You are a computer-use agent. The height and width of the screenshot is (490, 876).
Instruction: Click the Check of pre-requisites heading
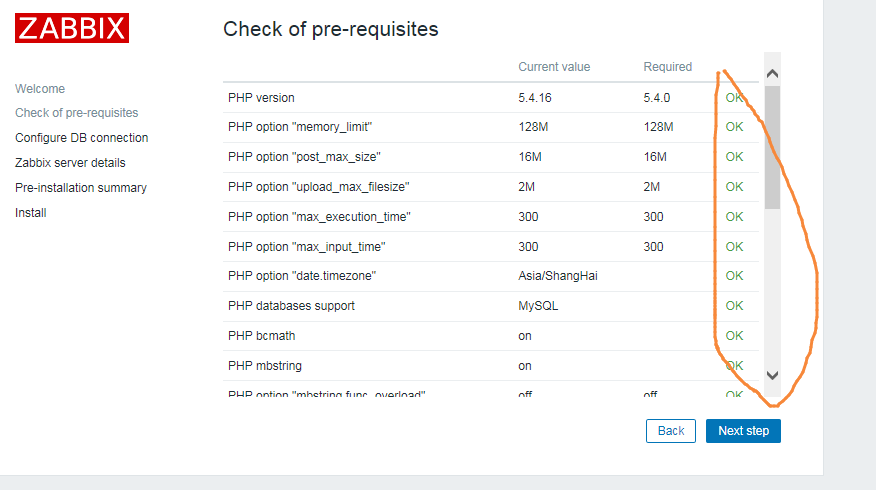point(330,29)
